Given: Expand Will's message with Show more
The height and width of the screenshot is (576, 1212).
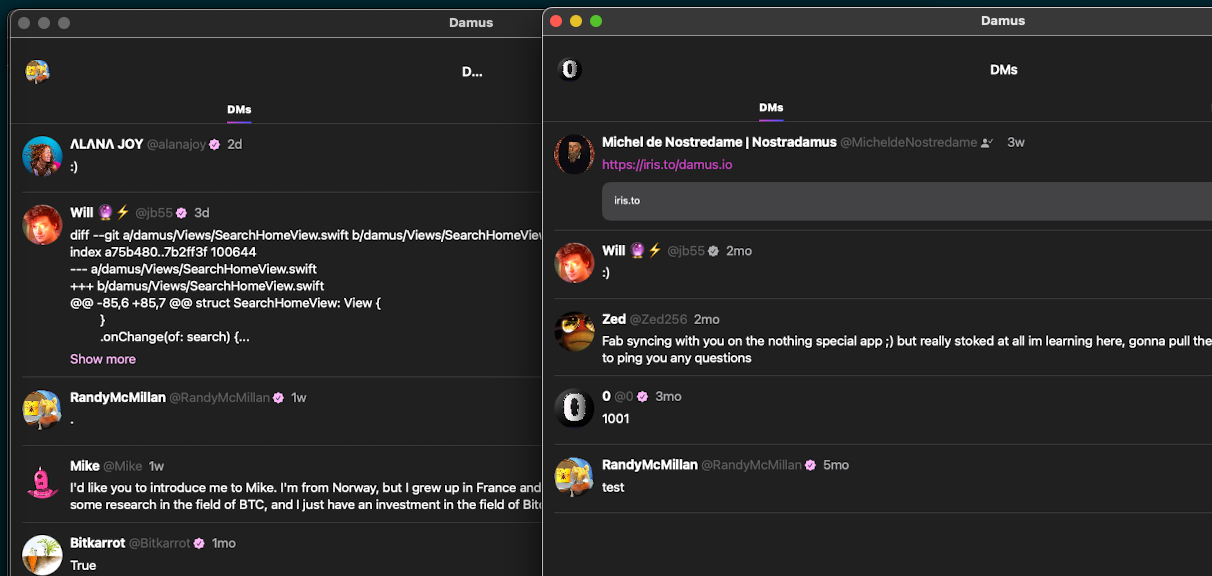Looking at the screenshot, I should [103, 359].
